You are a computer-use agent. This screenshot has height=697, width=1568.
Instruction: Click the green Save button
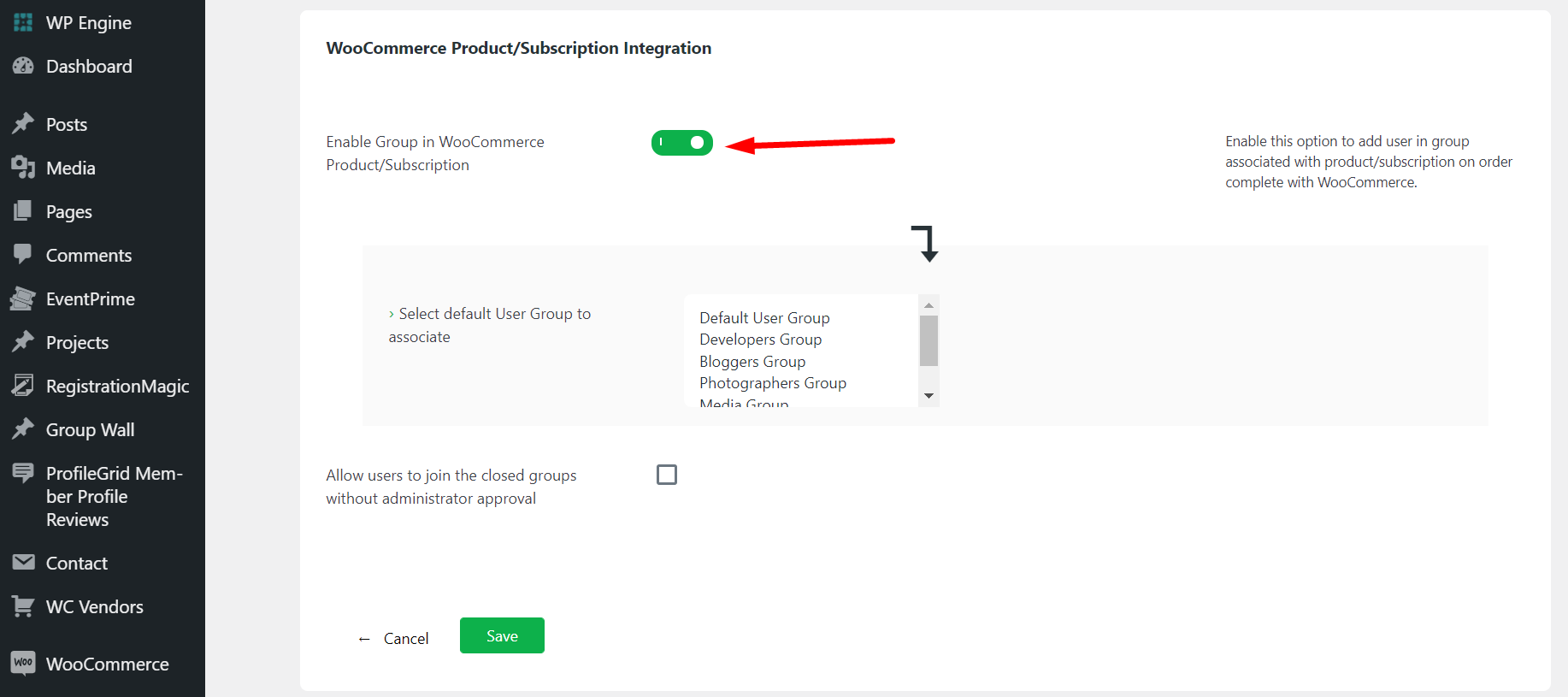[502, 635]
